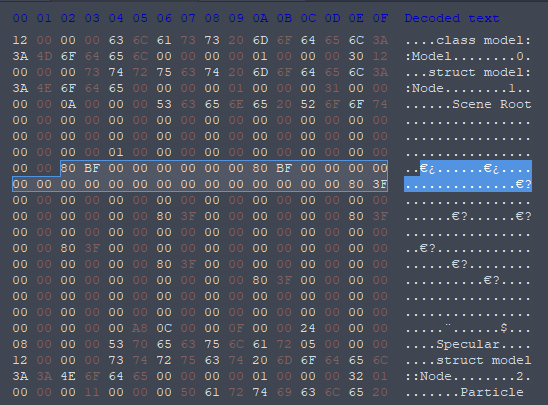
Task: Select "Specular" in the decoded text column
Action: (468, 344)
